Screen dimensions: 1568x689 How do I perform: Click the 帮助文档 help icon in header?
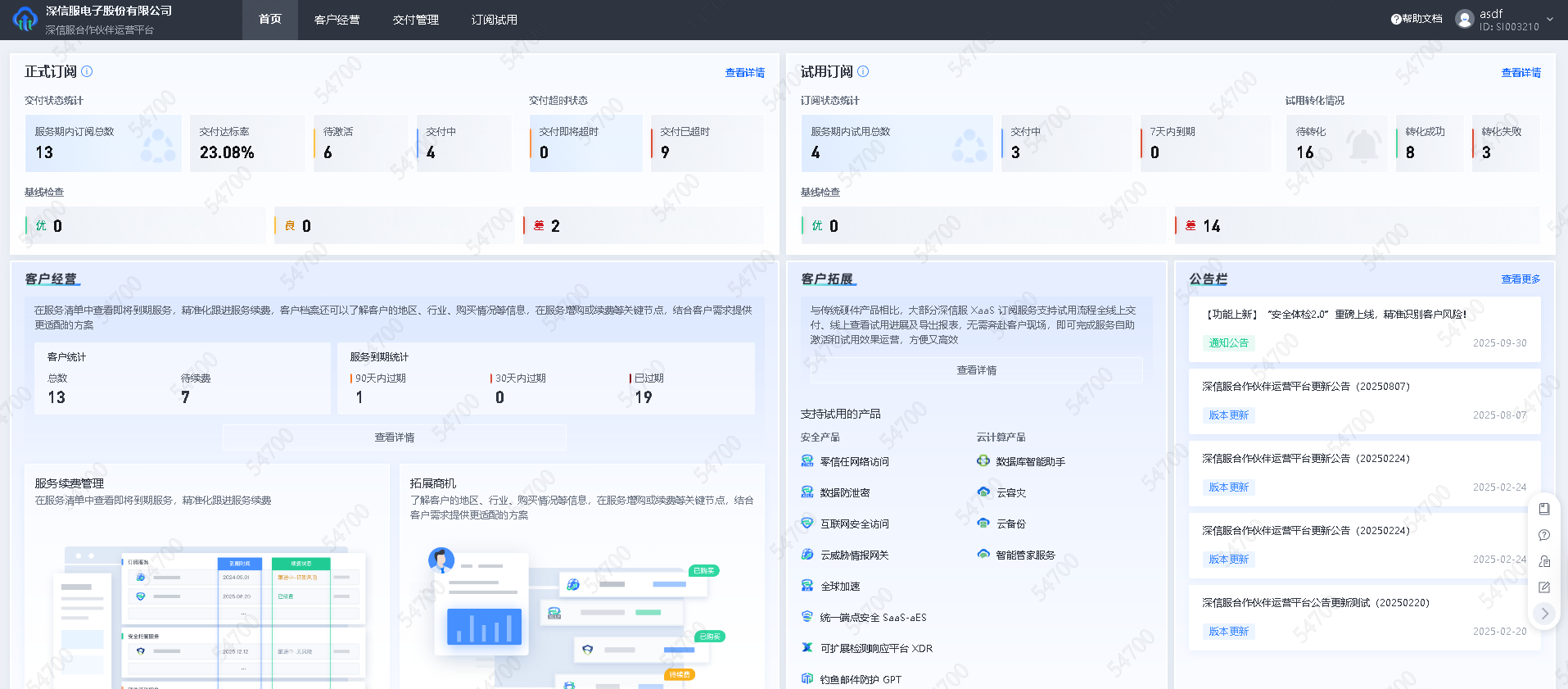[x=1396, y=19]
